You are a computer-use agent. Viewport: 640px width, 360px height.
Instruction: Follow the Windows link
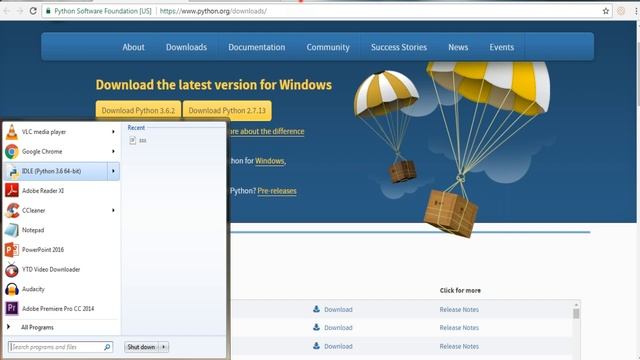pos(269,161)
